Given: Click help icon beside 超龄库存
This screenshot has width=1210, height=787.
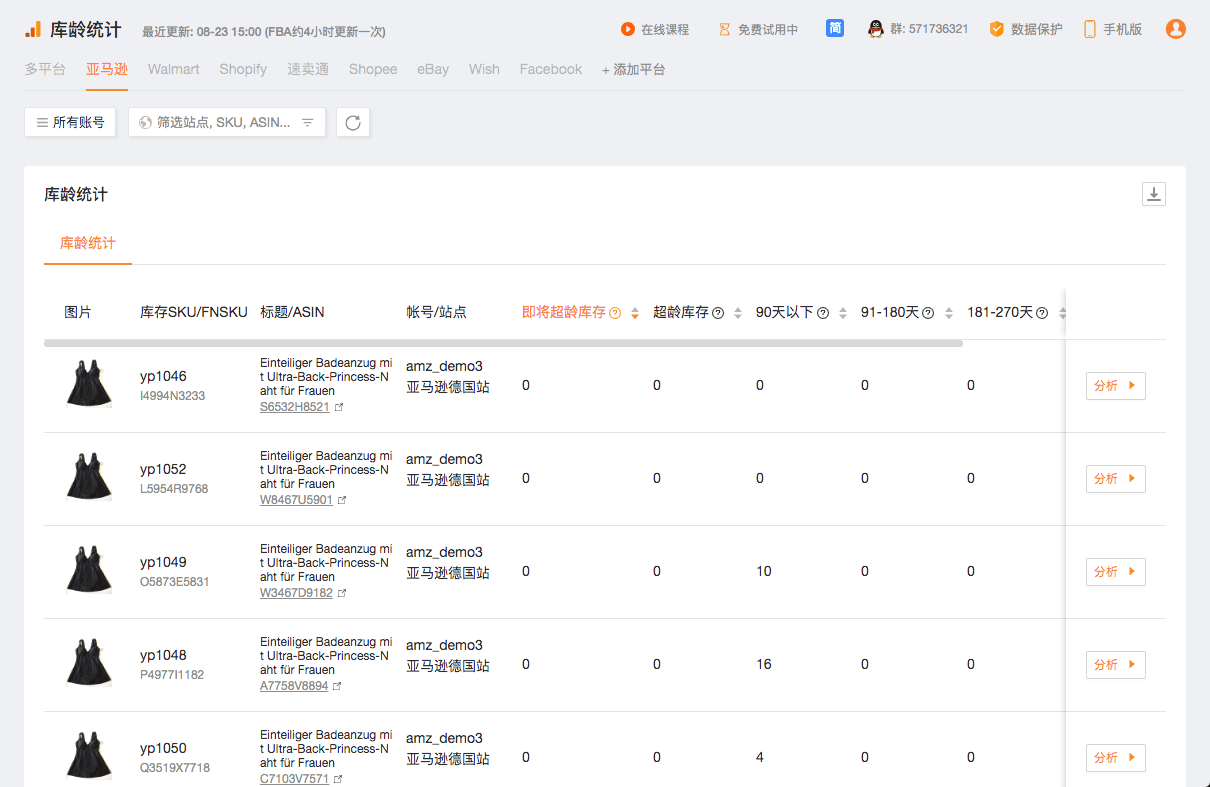Looking at the screenshot, I should (x=718, y=313).
